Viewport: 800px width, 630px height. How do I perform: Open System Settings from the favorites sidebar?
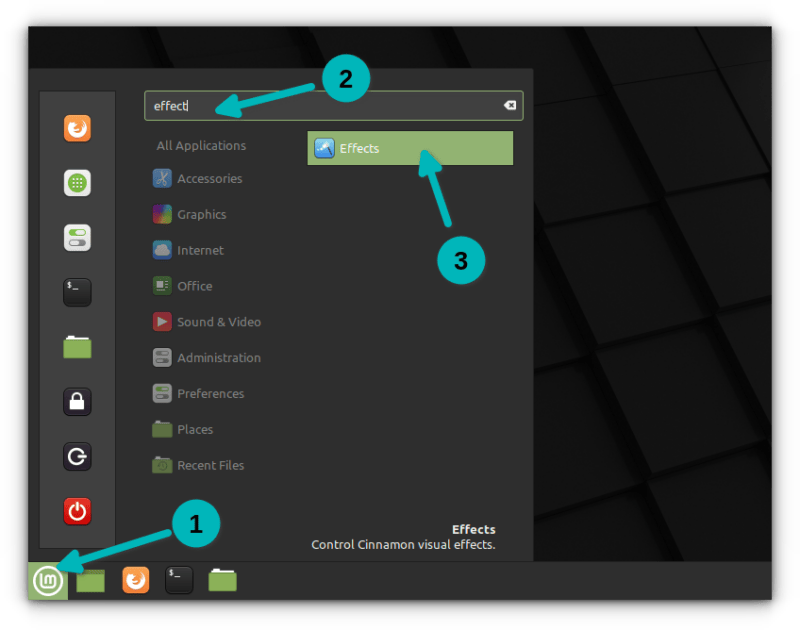(x=77, y=237)
